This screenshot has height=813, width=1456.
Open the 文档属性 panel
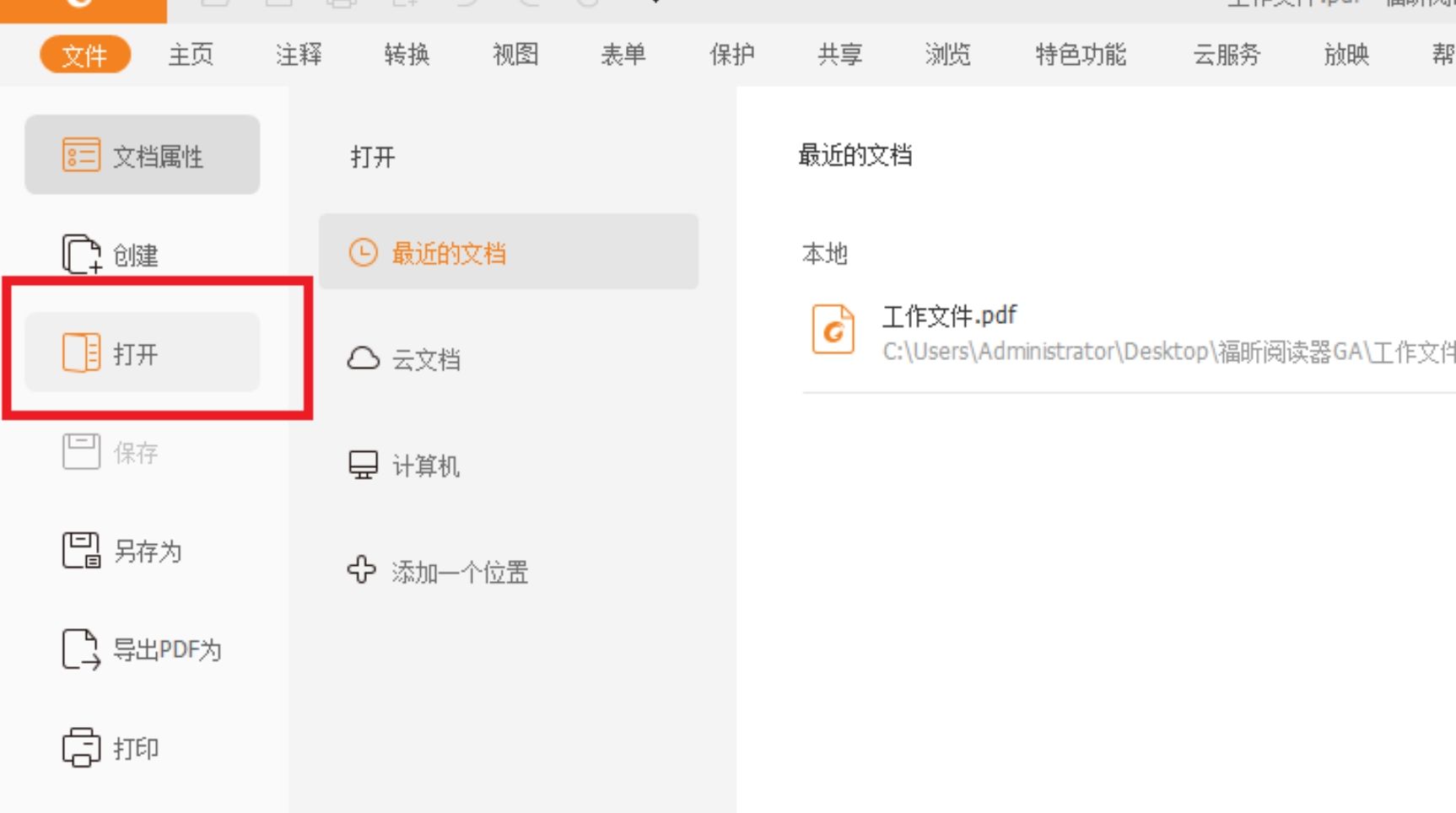(142, 155)
